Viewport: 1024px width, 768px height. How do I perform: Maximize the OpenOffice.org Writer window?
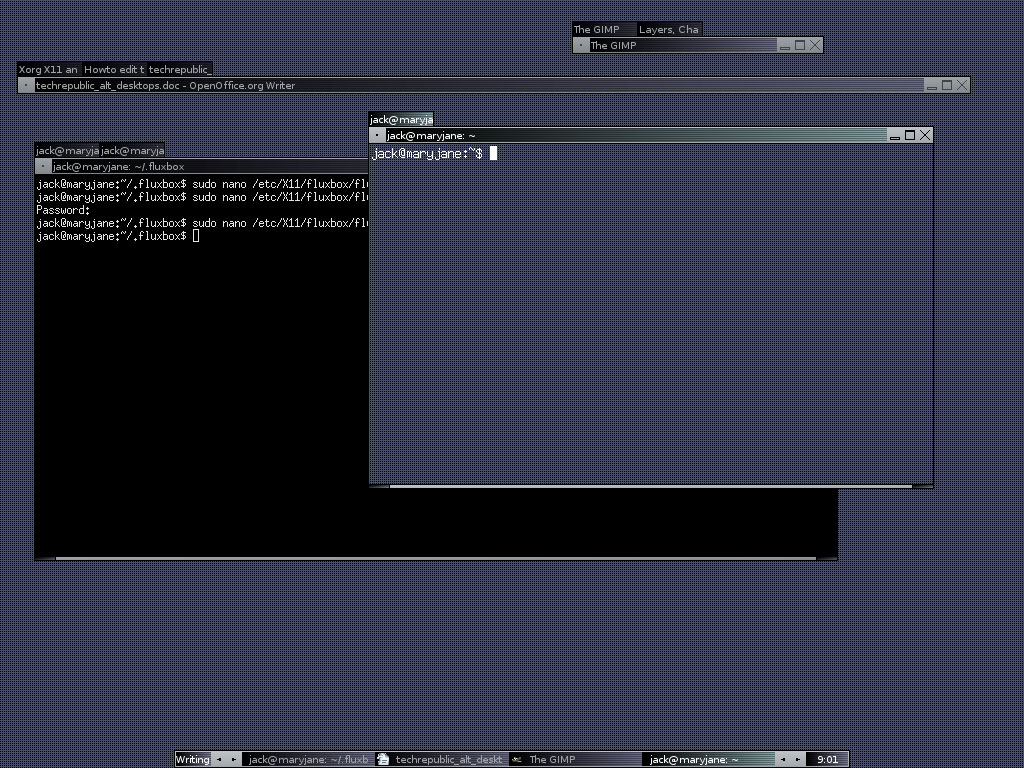947,85
